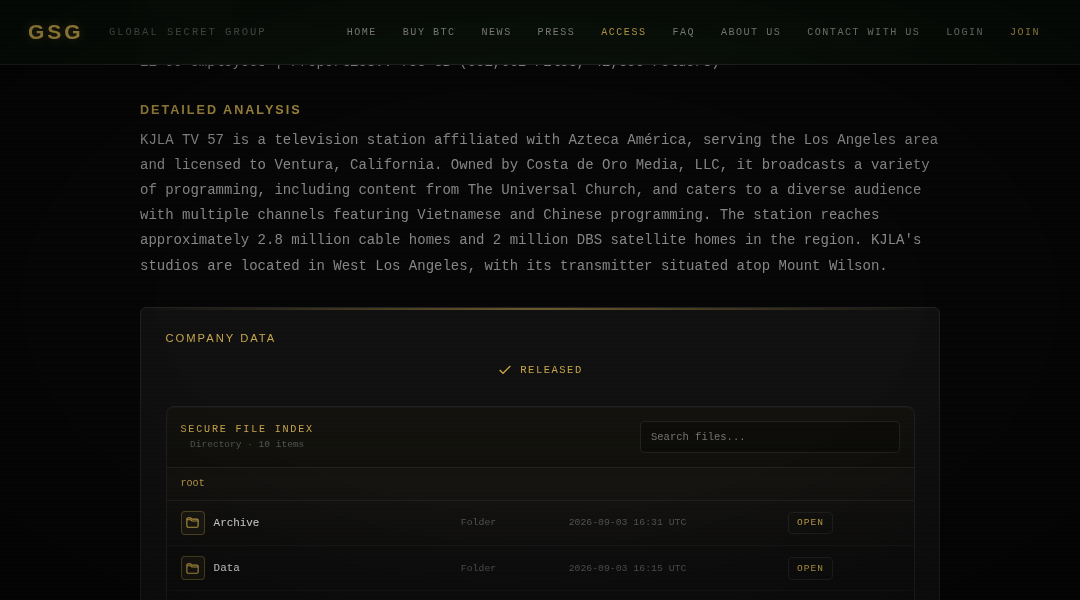Open the News section
Screen dimensions: 1080x600
coord(496,32)
